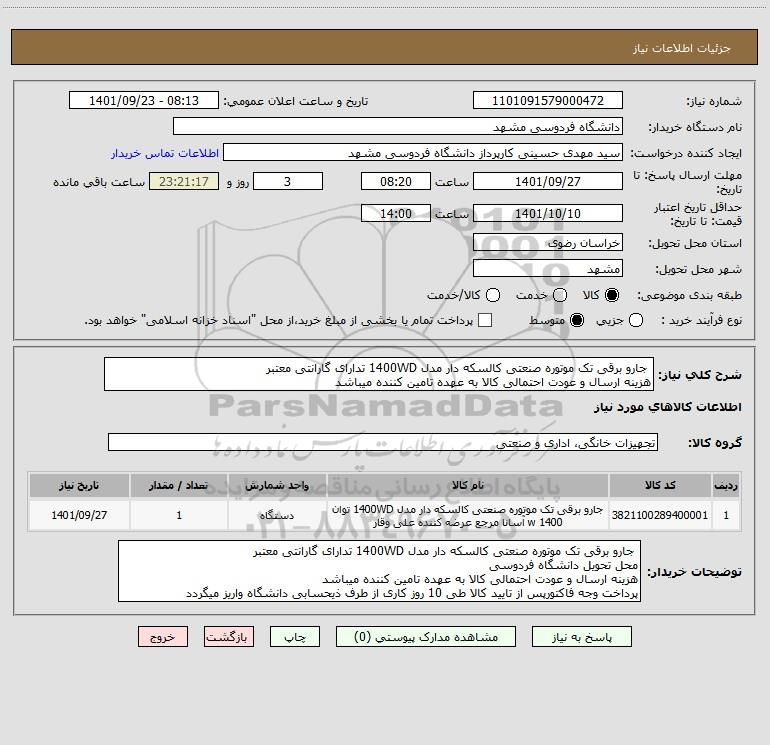770x745 pixels.
Task: Click the goods group field تجهیزات خانگی، اداری و صنعتی
Action: 383,442
